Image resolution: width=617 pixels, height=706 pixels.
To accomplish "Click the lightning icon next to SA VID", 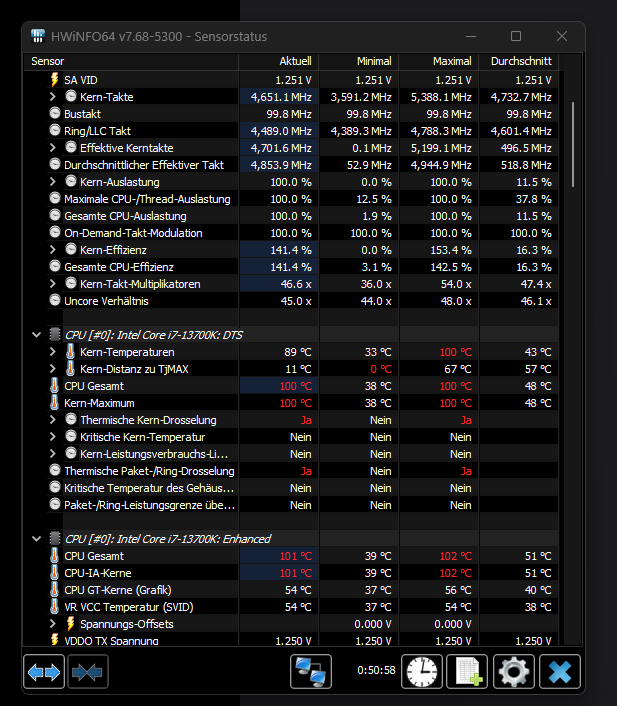I will (54, 80).
